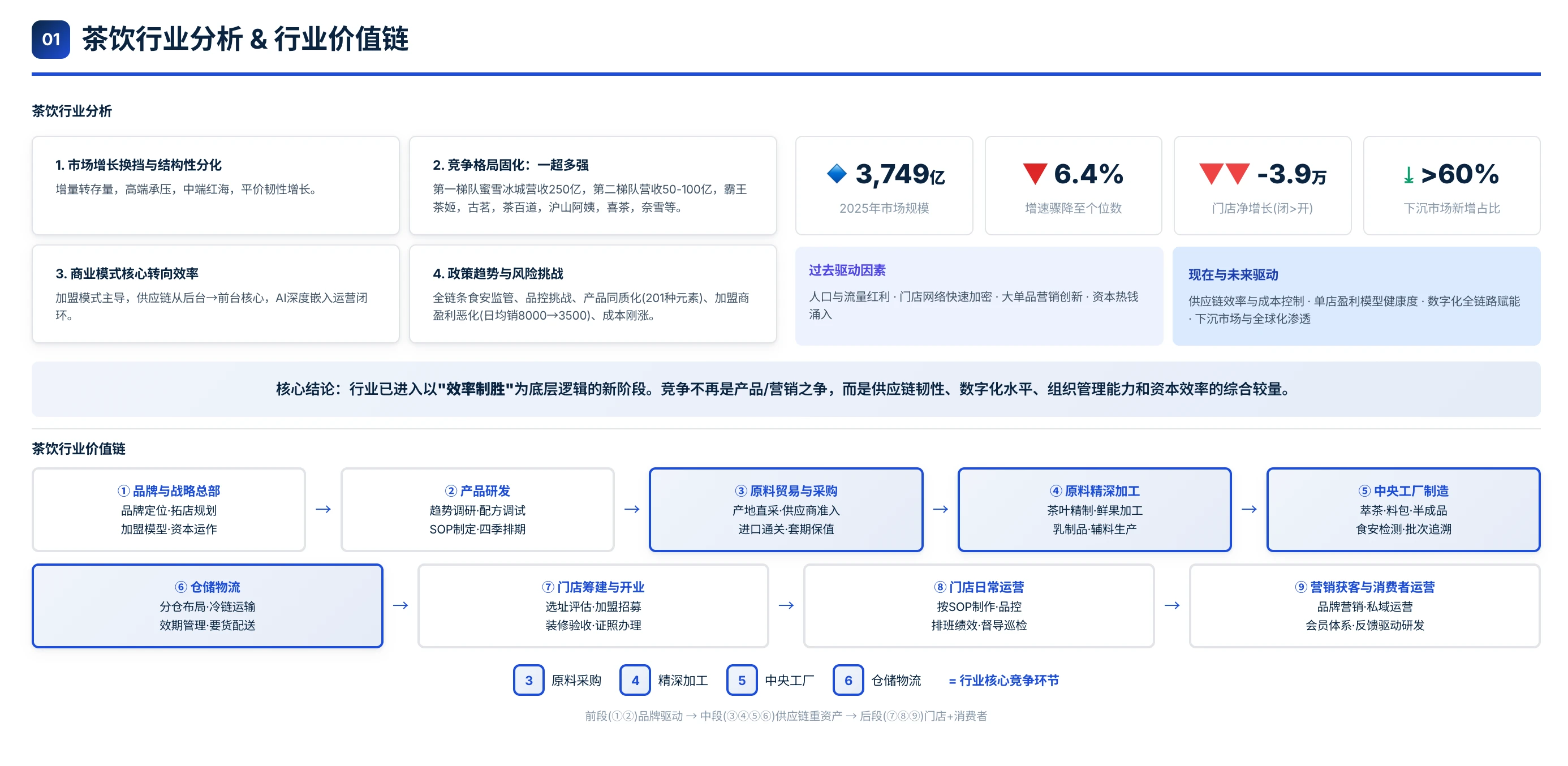Image resolution: width=1568 pixels, height=766 pixels.
Task: Select value chain step ② 产品研发
Action: pos(477,510)
